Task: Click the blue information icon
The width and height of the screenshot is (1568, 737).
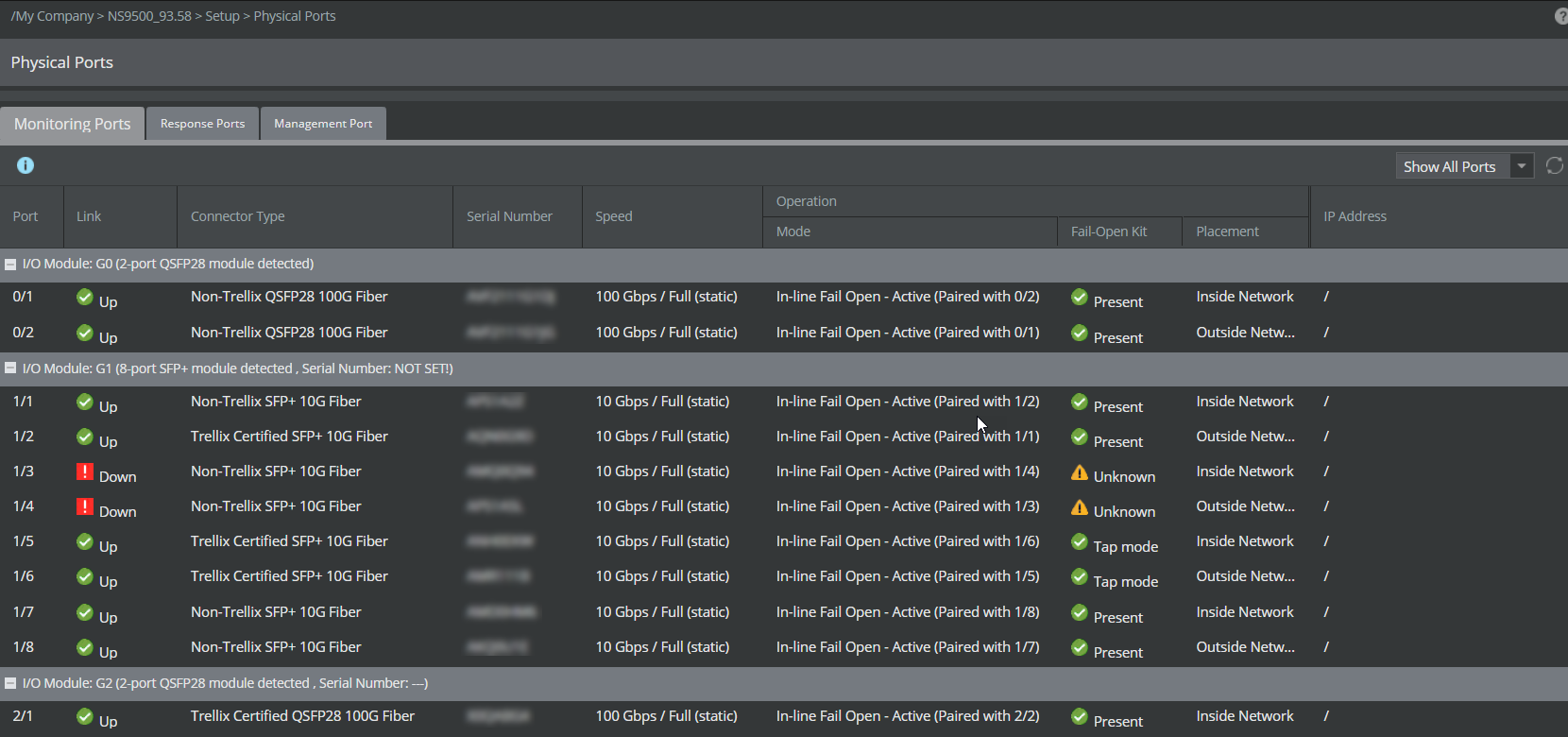Action: click(26, 165)
